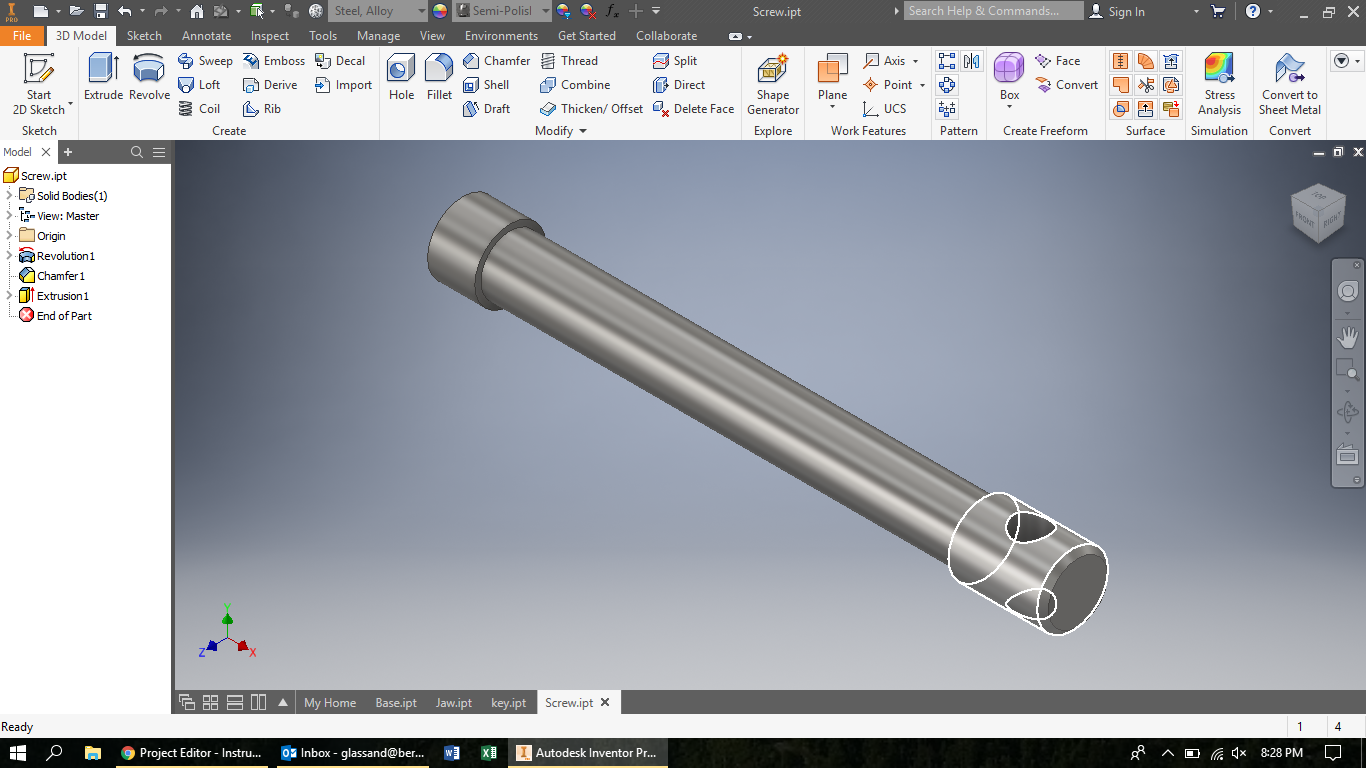This screenshot has height=768, width=1366.
Task: Expand the Origin folder node
Action: click(x=9, y=236)
